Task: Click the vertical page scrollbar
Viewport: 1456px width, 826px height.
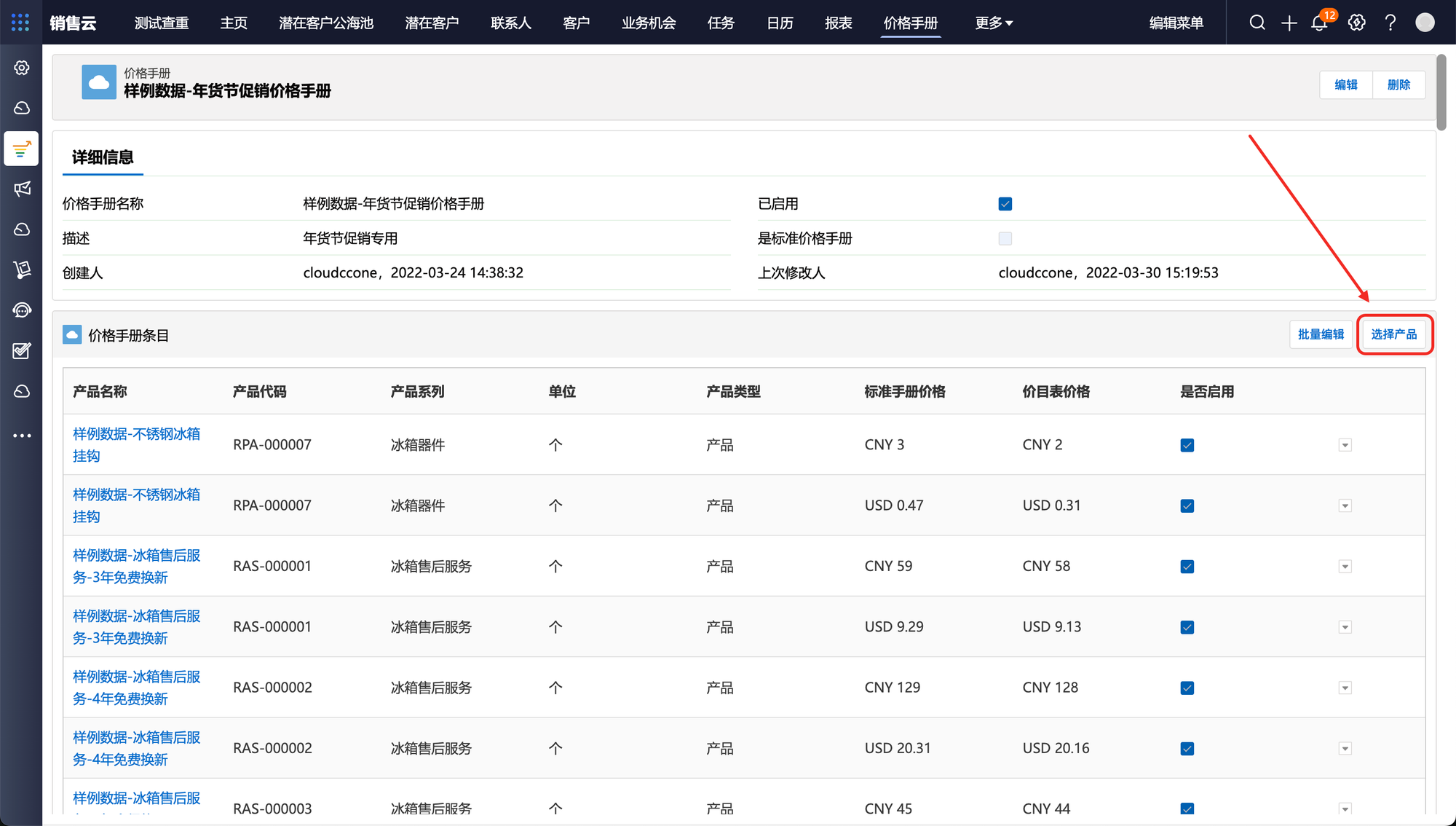Action: pyautogui.click(x=1441, y=93)
